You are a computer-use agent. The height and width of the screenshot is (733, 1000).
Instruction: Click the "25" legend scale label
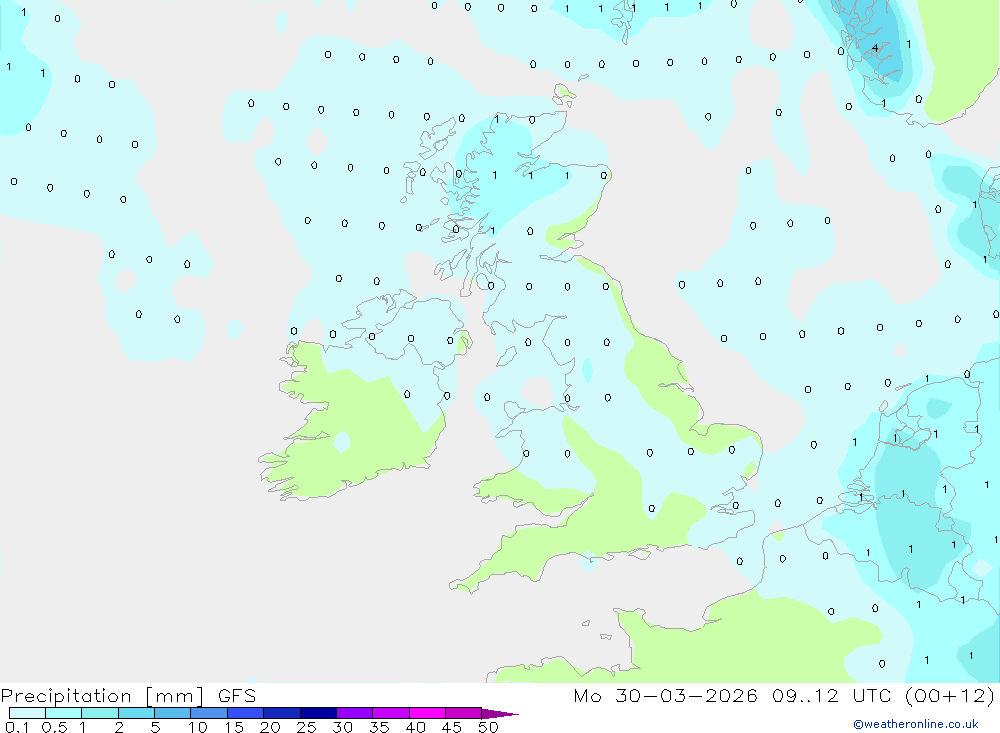click(307, 727)
